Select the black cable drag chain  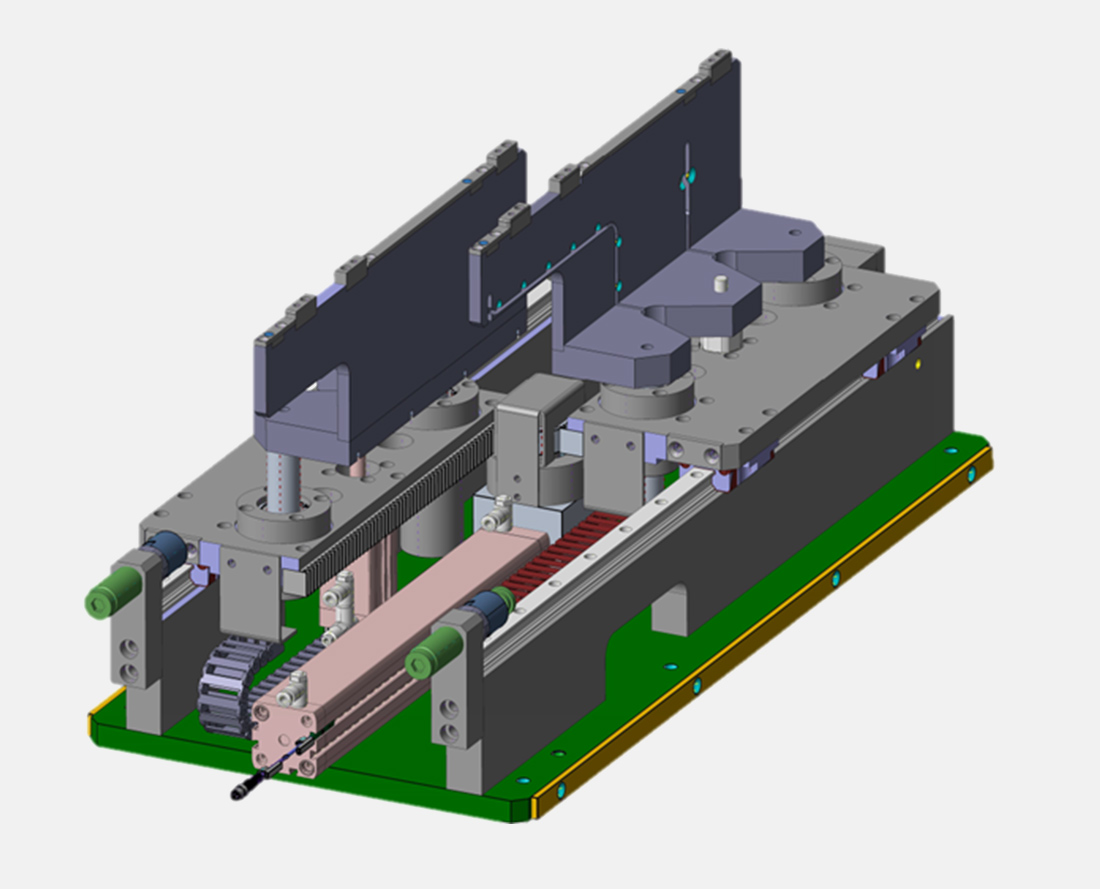[232, 686]
